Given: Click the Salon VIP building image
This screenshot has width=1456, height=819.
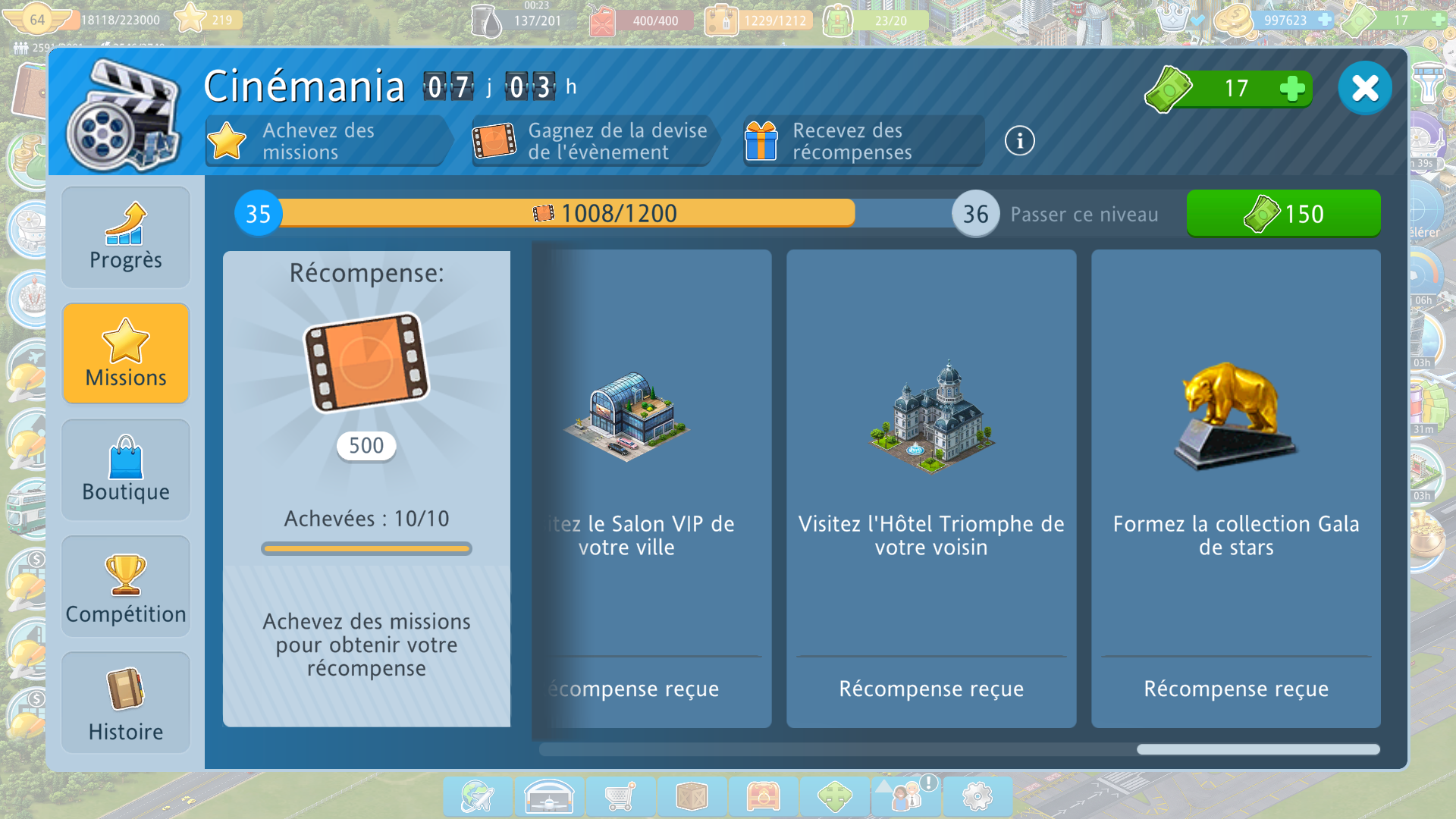Looking at the screenshot, I should pyautogui.click(x=626, y=417).
